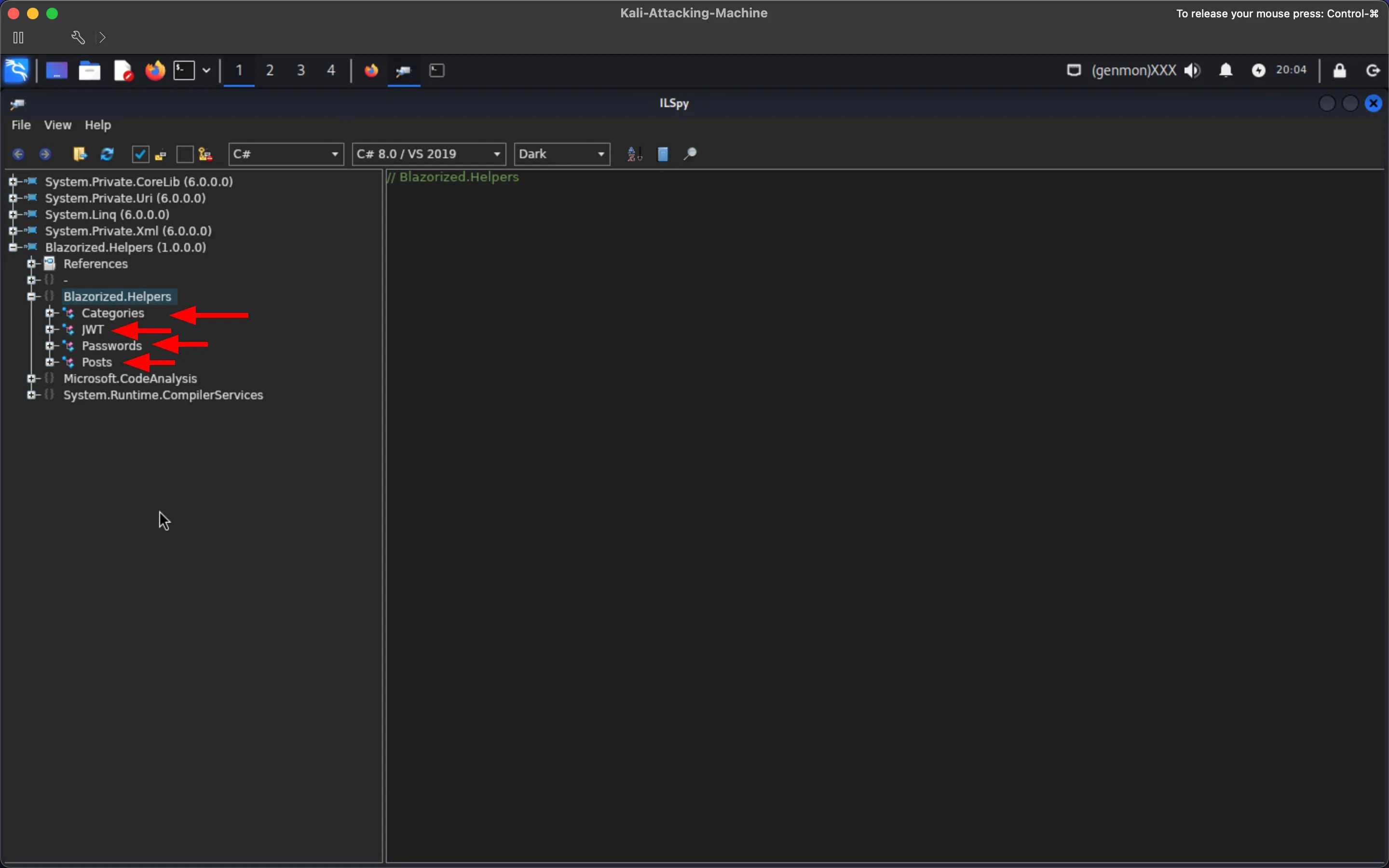1389x868 pixels.
Task: Expand the Categories class node
Action: (49, 313)
